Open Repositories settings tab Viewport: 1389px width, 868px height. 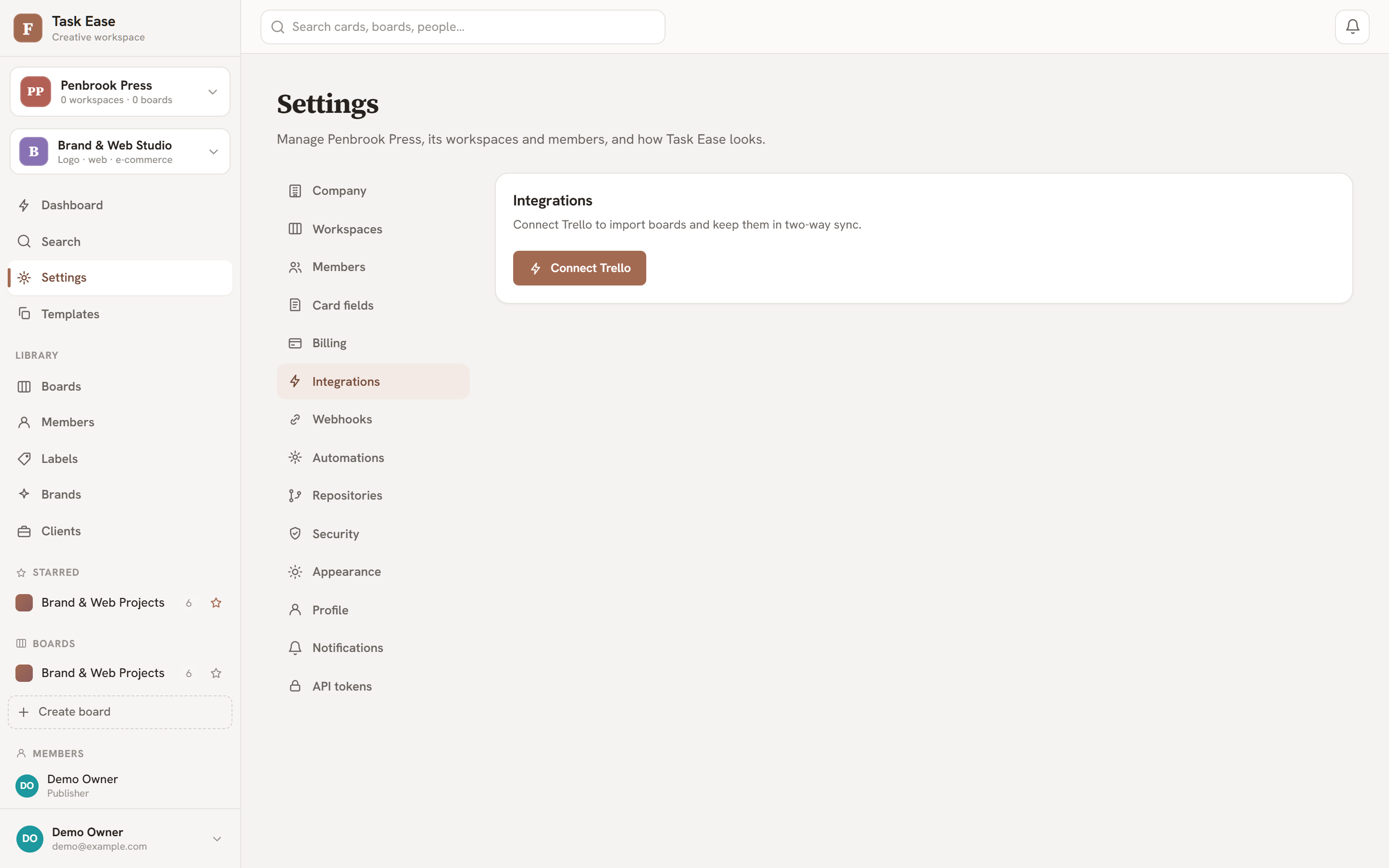[373, 495]
